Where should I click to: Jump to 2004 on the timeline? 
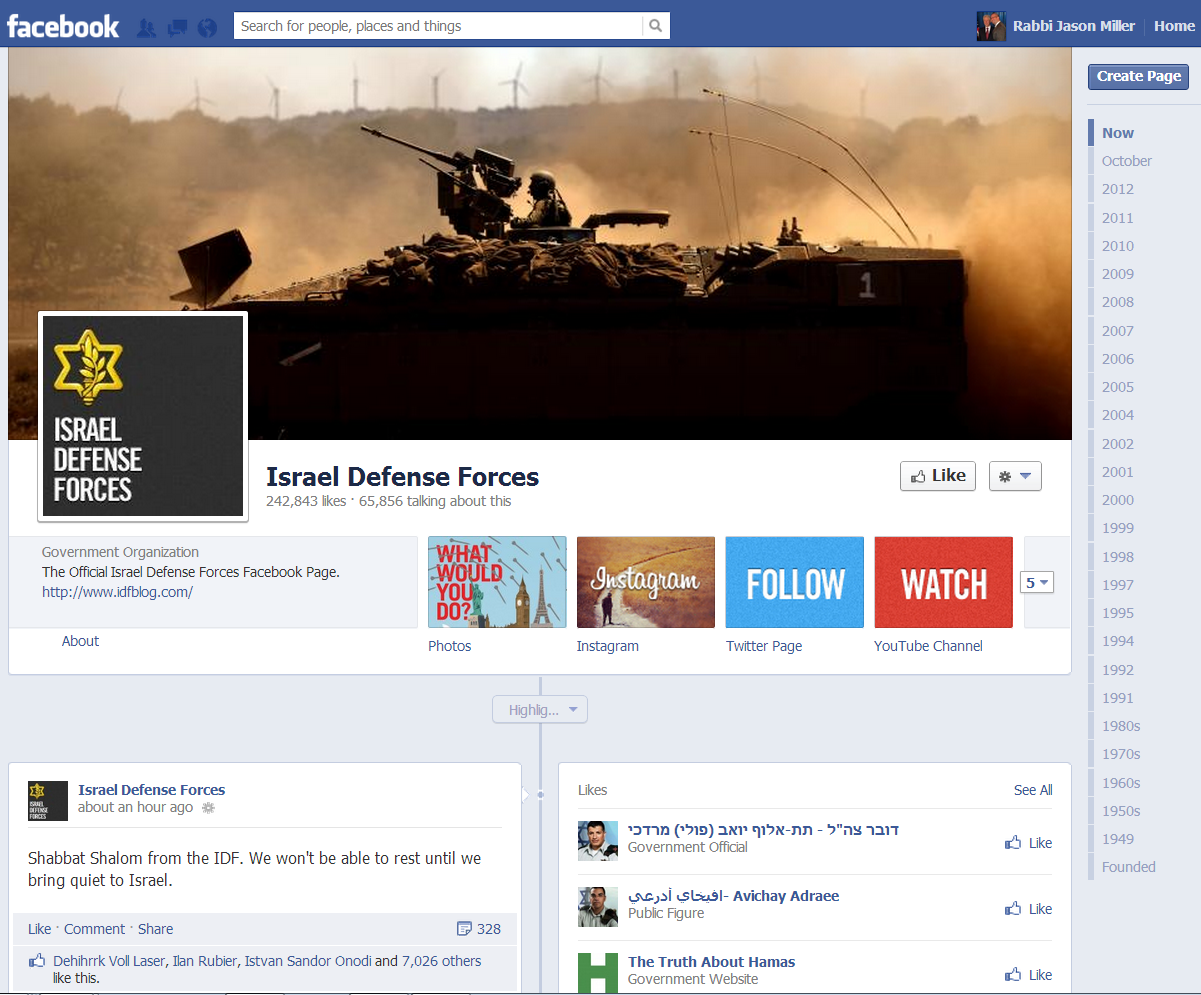(1118, 415)
